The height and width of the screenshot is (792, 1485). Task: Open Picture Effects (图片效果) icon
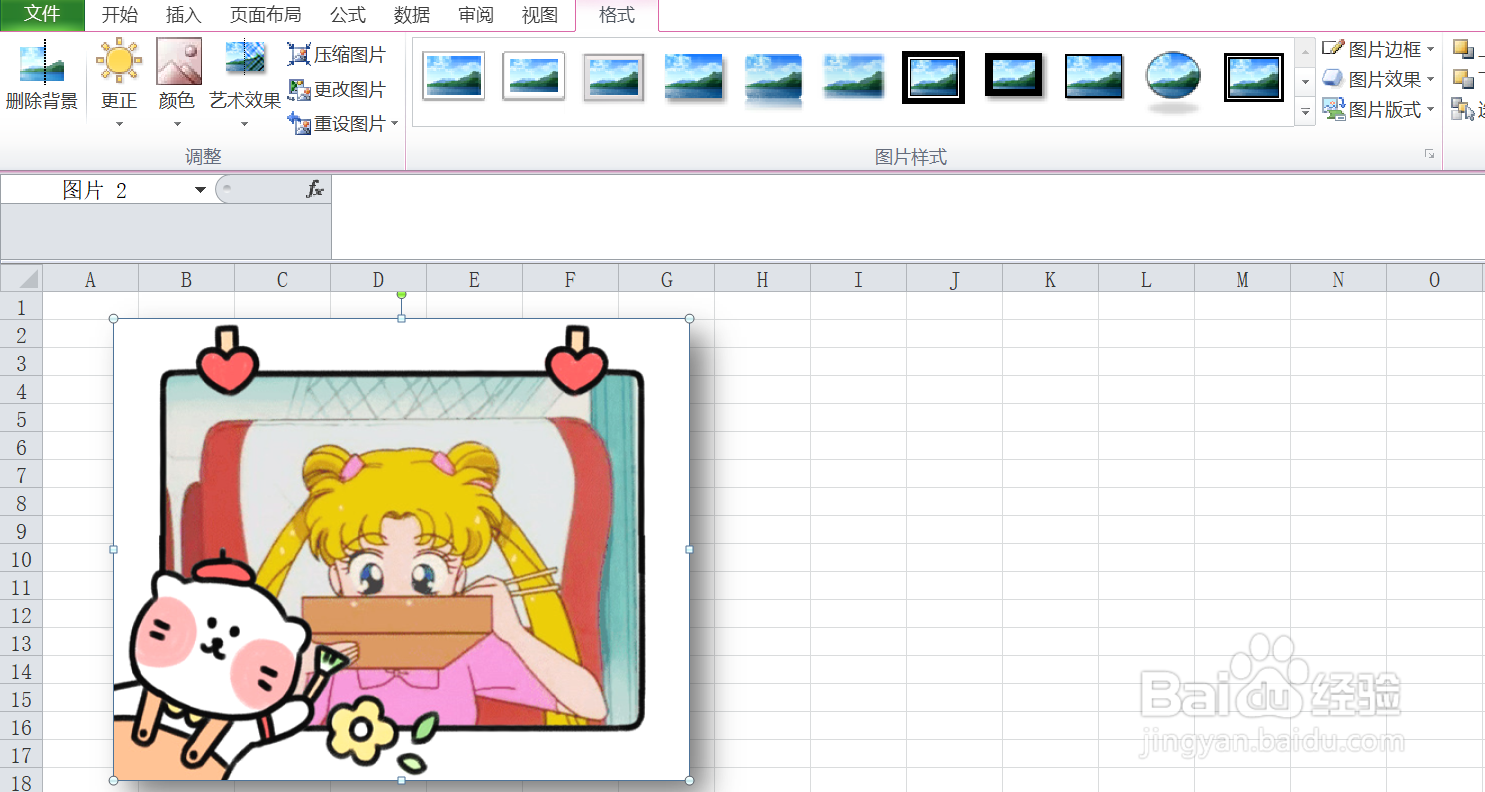click(x=1333, y=79)
